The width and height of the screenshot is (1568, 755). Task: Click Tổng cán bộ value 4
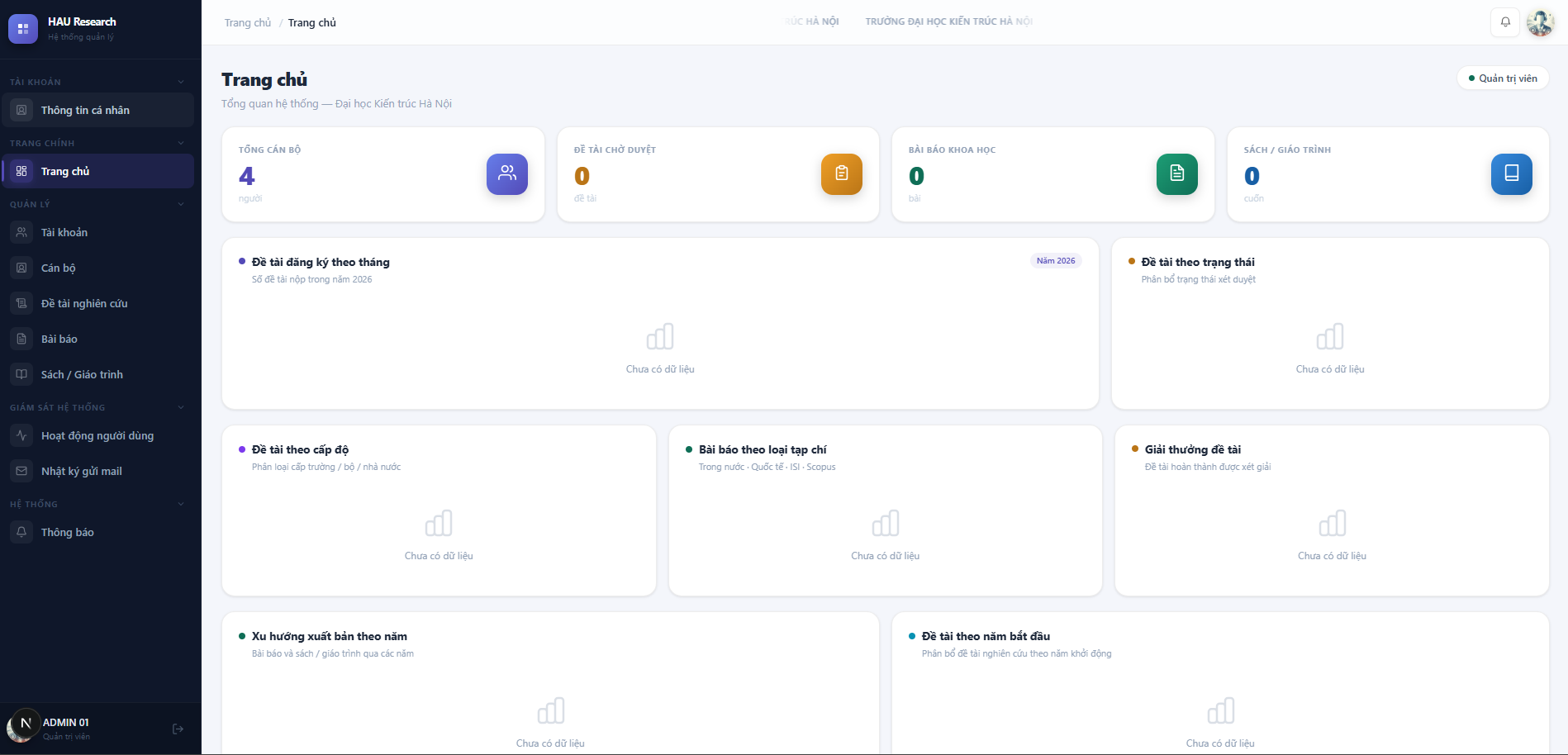tap(247, 175)
